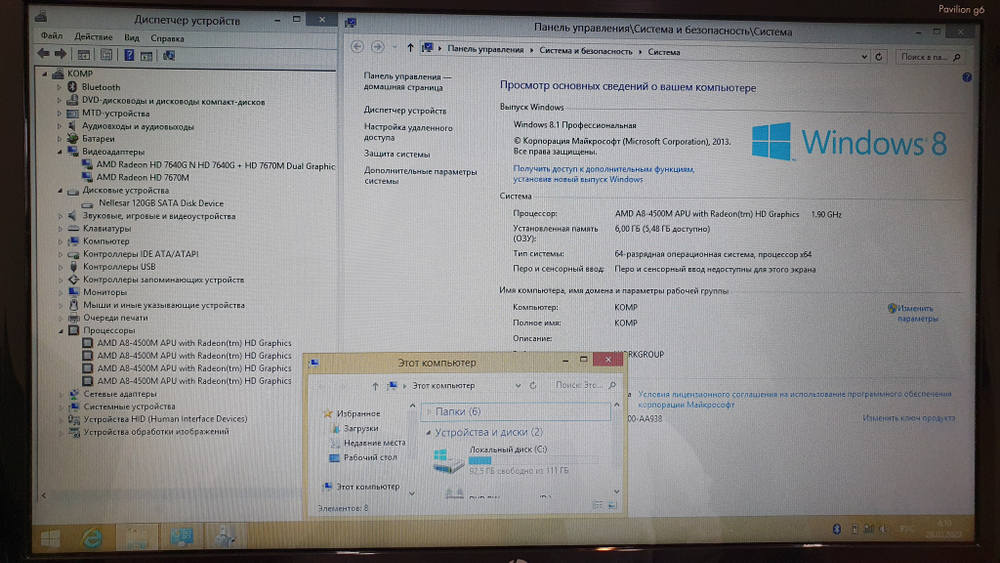The height and width of the screenshot is (563, 1000).
Task: Collapse the Устройства и диски (2) group
Action: pos(429,432)
